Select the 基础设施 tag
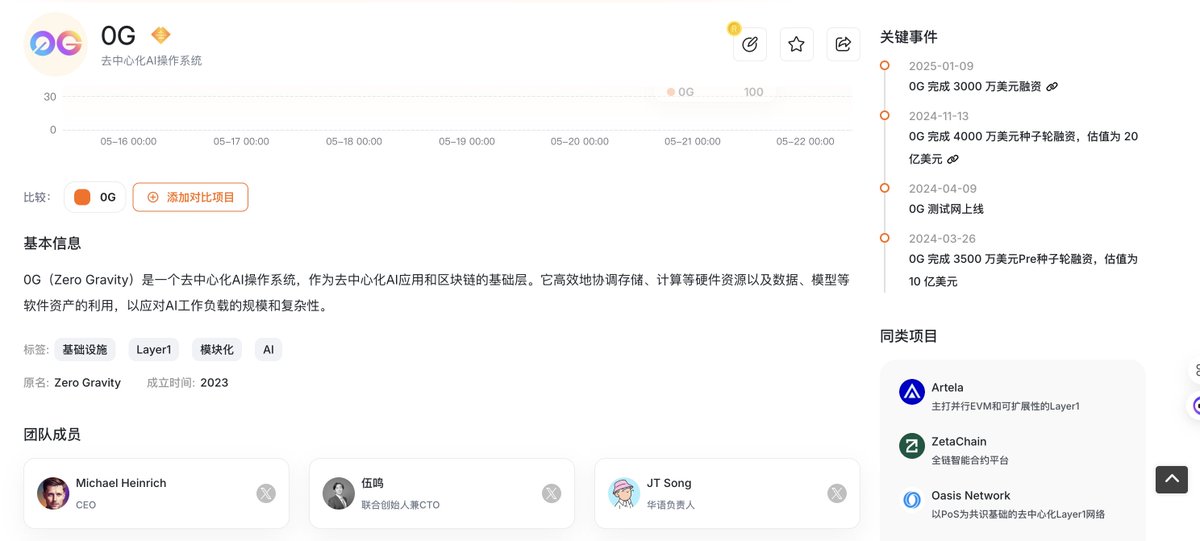The width and height of the screenshot is (1200, 541). coord(85,350)
